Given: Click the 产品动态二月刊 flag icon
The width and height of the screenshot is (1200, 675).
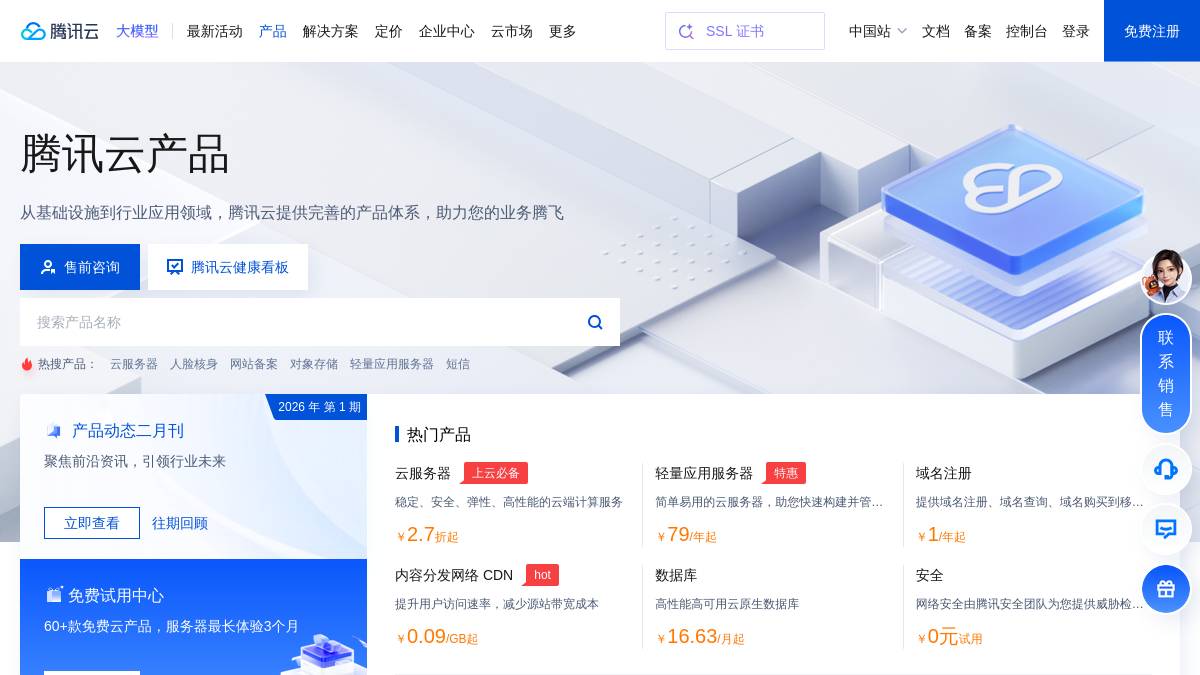Looking at the screenshot, I should [x=54, y=431].
